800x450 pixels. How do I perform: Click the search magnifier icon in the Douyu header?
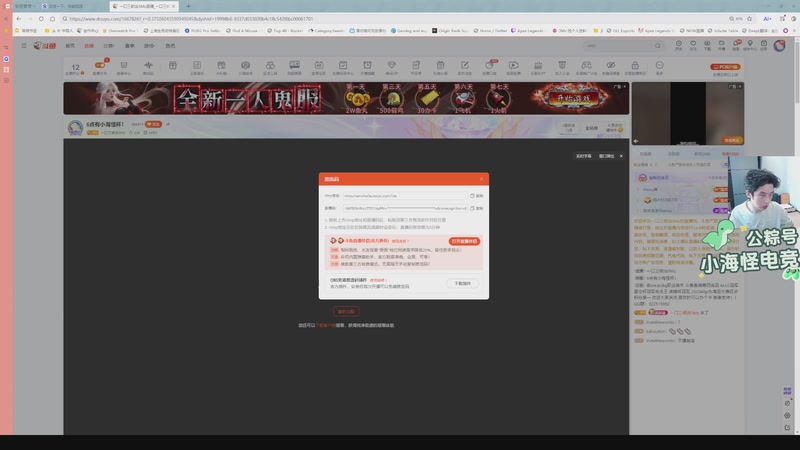tap(658, 46)
